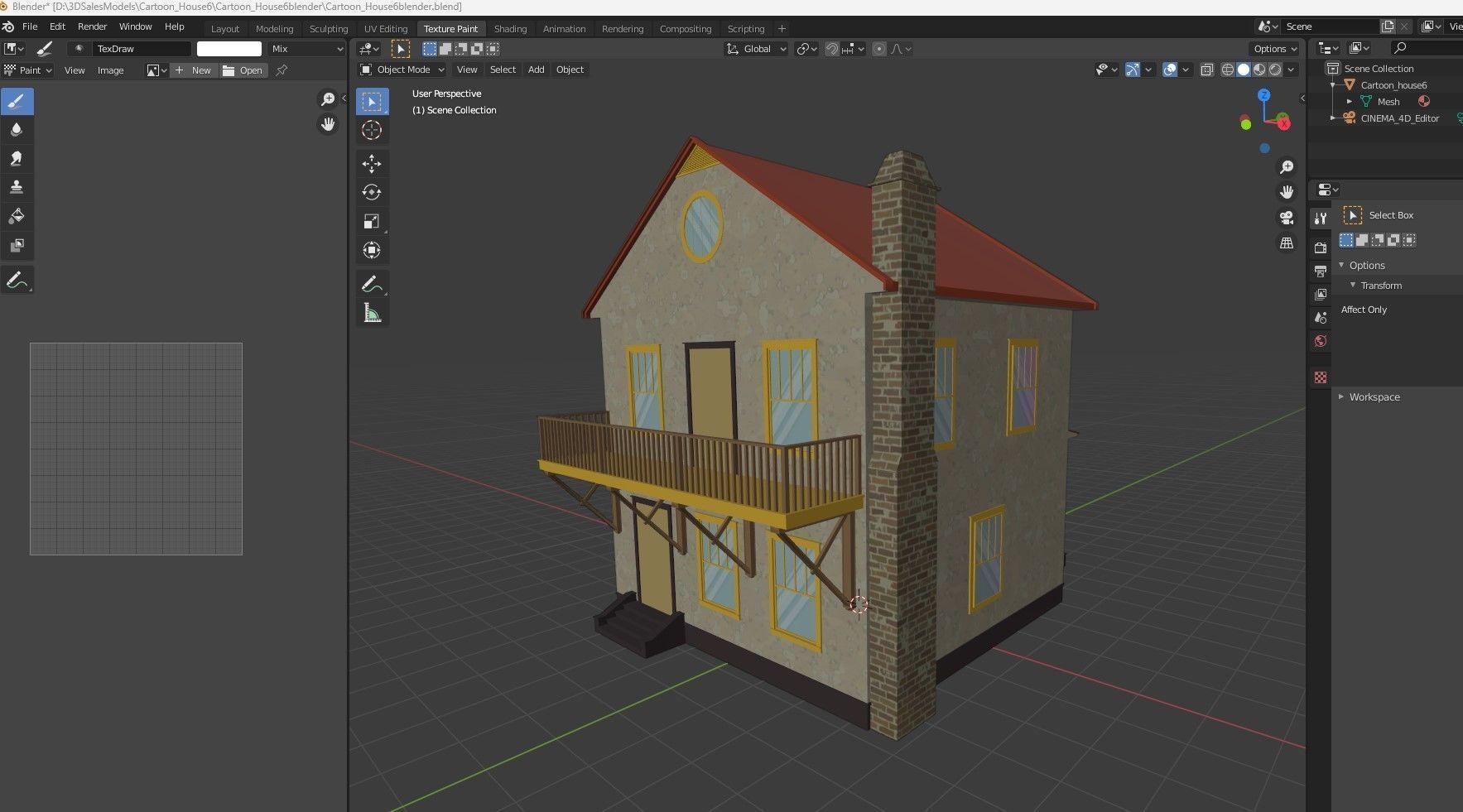Open the Mix blend mode dropdown
The image size is (1463, 812).
click(307, 49)
